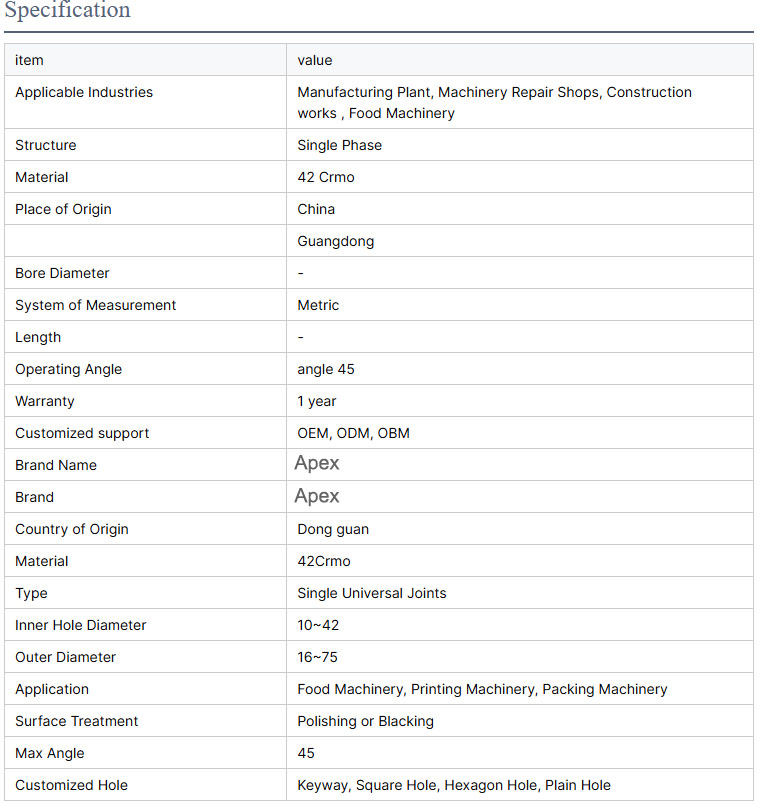The image size is (757, 804).
Task: Click the Dong guan value
Action: coord(334,529)
